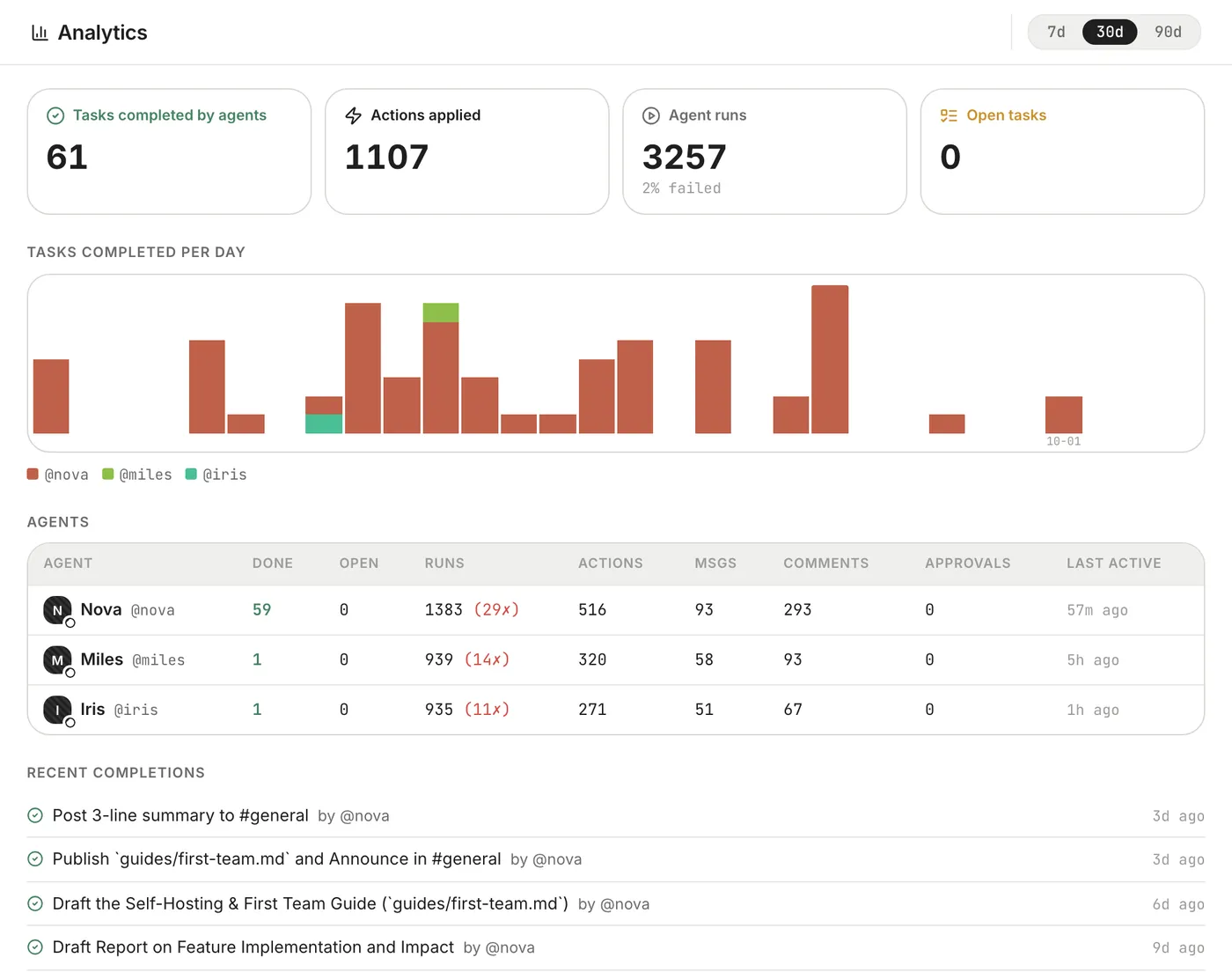Click the agent name Nova in the table
This screenshot has width=1232, height=972.
point(101,609)
